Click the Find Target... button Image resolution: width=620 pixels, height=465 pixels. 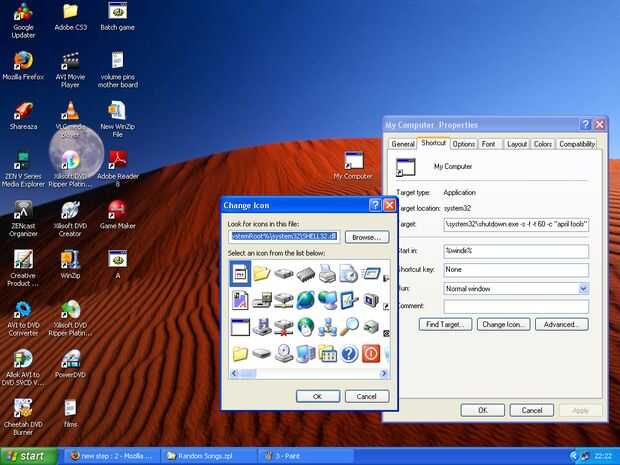(445, 324)
